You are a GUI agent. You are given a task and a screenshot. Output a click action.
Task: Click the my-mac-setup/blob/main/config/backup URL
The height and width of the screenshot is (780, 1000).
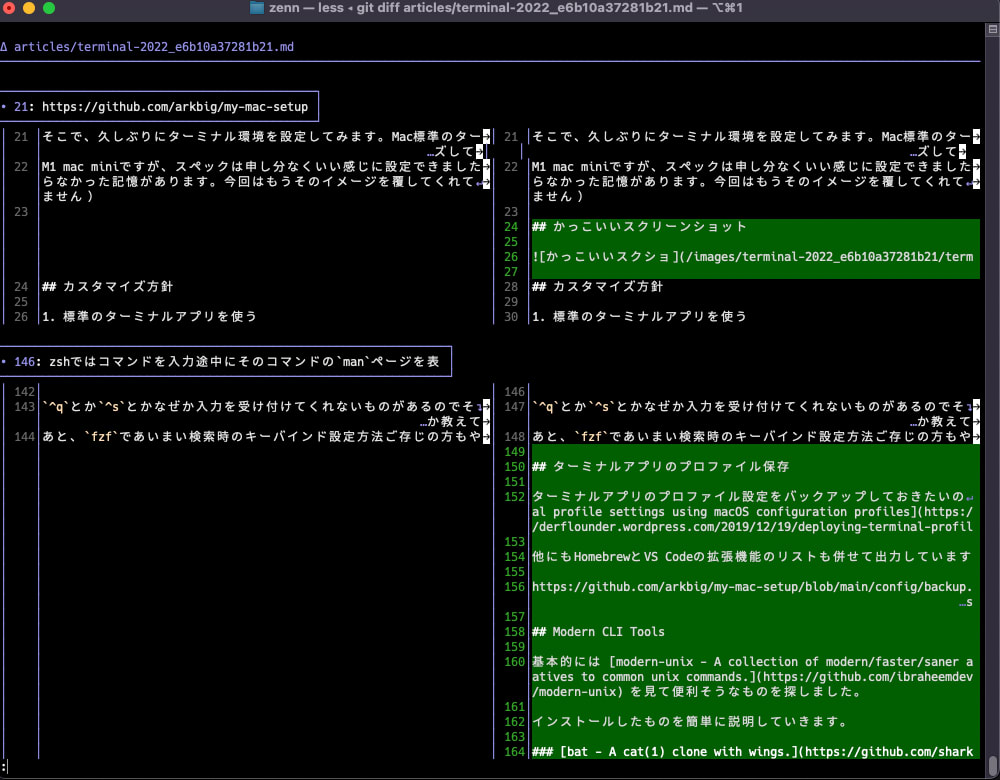click(753, 586)
